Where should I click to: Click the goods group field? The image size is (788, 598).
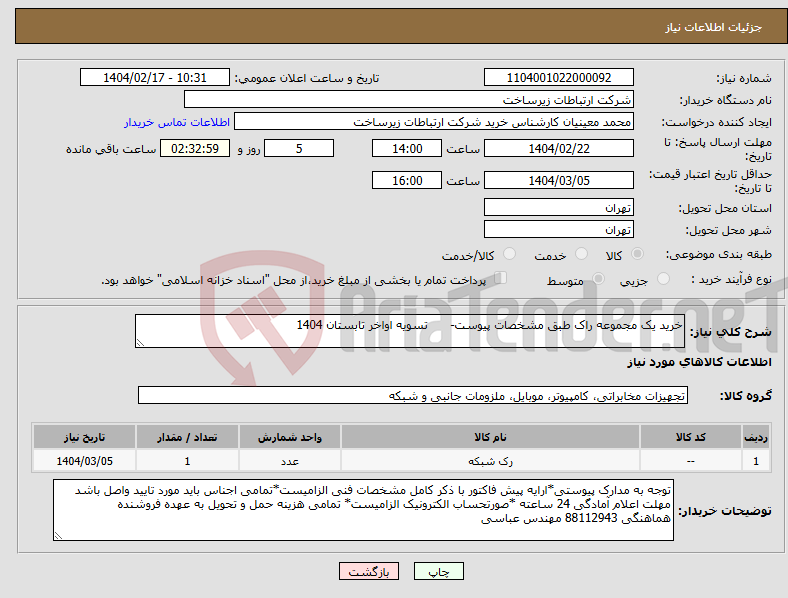coord(413,395)
